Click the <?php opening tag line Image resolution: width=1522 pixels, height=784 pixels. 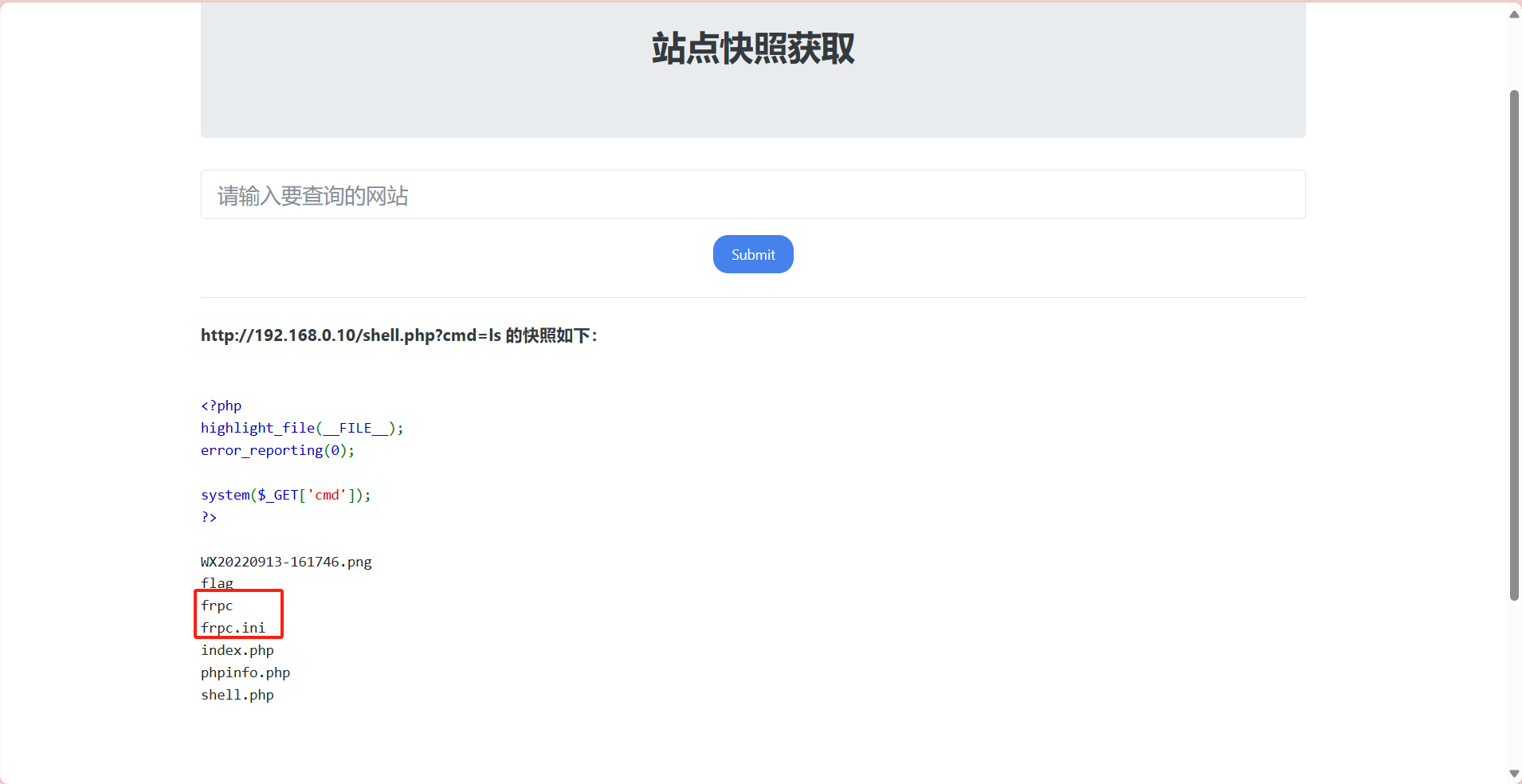(221, 406)
